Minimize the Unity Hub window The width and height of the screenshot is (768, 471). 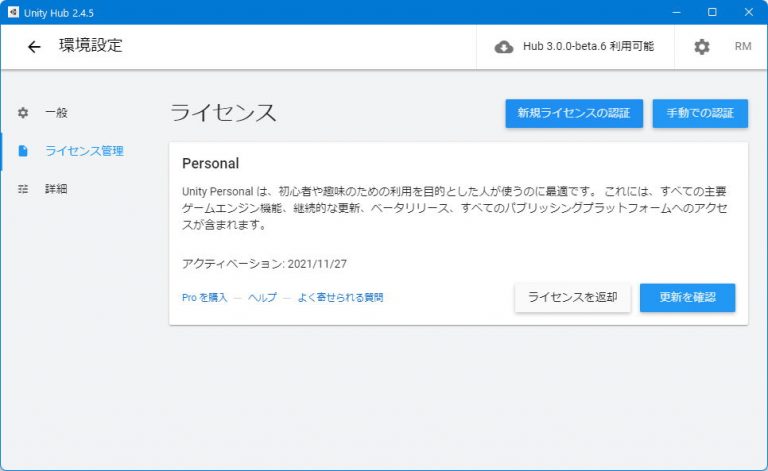676,12
